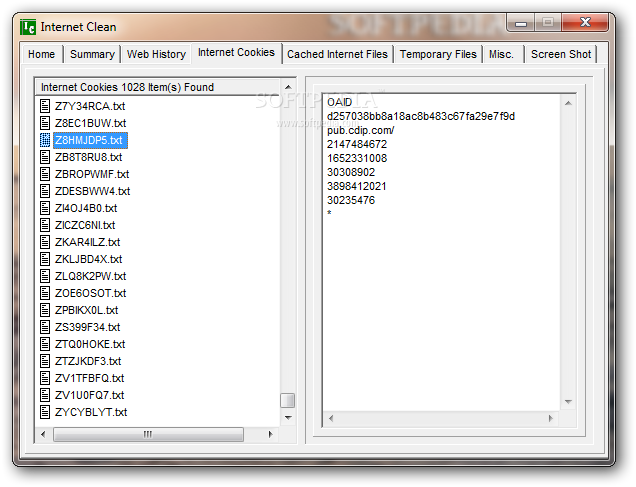Screen dimensions: 636x487
Task: Click file icon next to ZKLJBD4X.txt
Action: 45,259
